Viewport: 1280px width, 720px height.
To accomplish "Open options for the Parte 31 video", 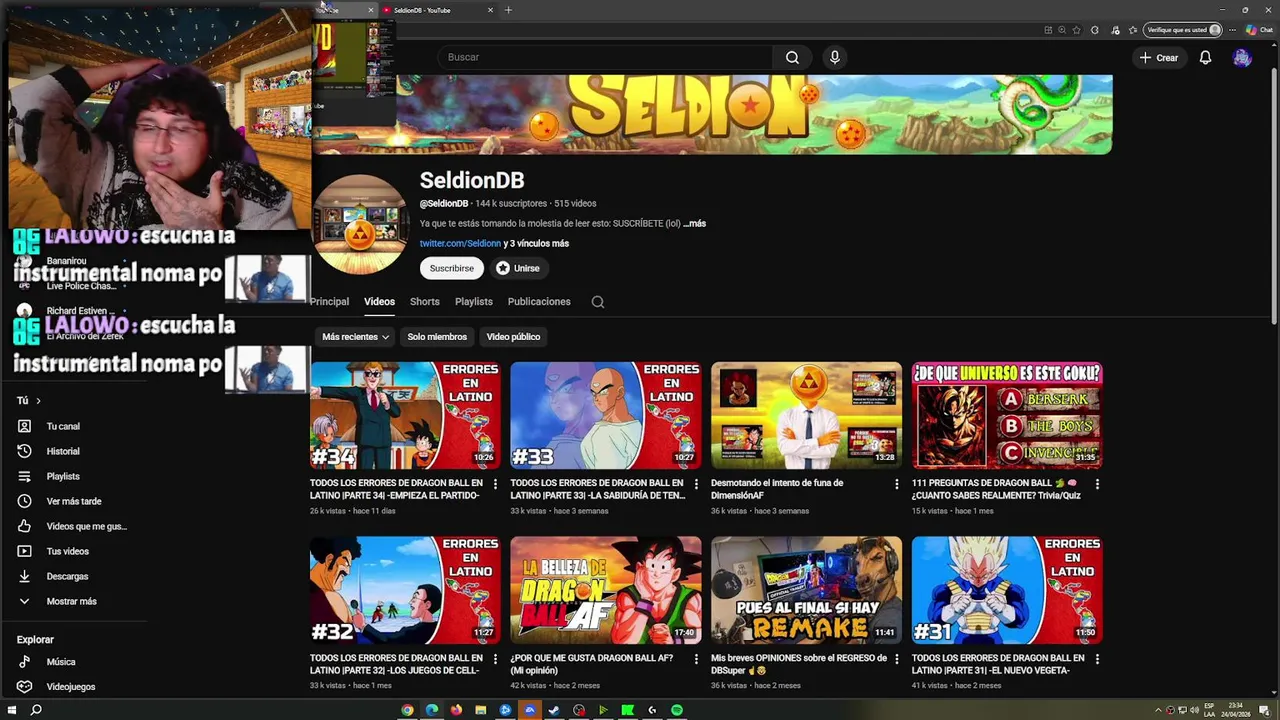I will (1097, 659).
